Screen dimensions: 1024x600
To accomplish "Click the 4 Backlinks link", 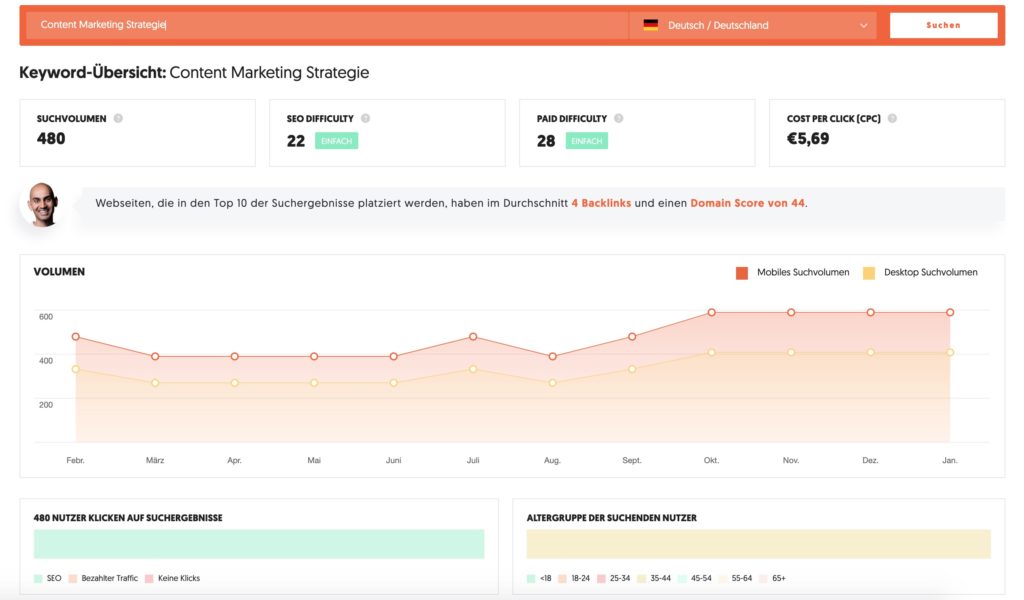I will point(600,203).
